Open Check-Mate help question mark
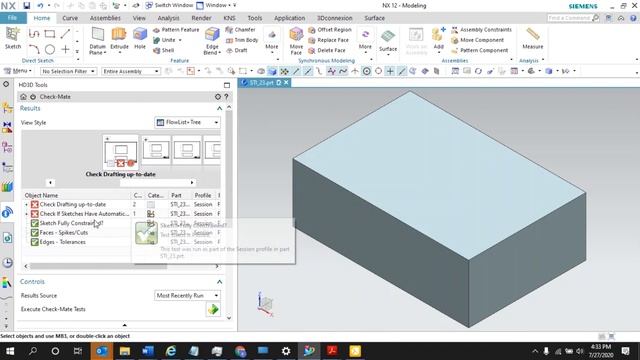 (x=227, y=97)
